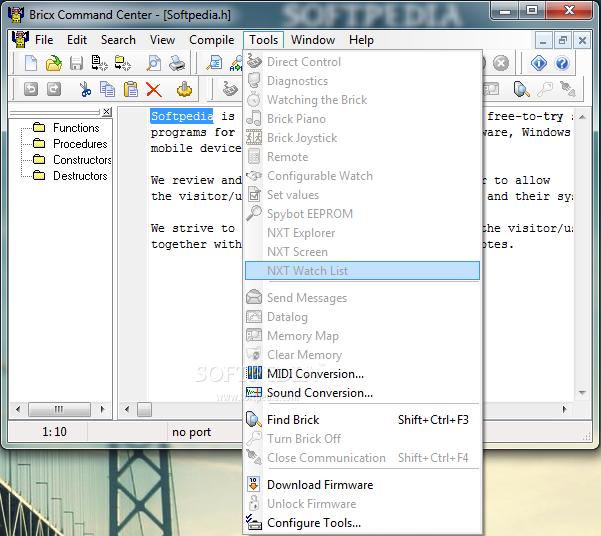
Task: Click the Open file folder icon
Action: [54, 63]
